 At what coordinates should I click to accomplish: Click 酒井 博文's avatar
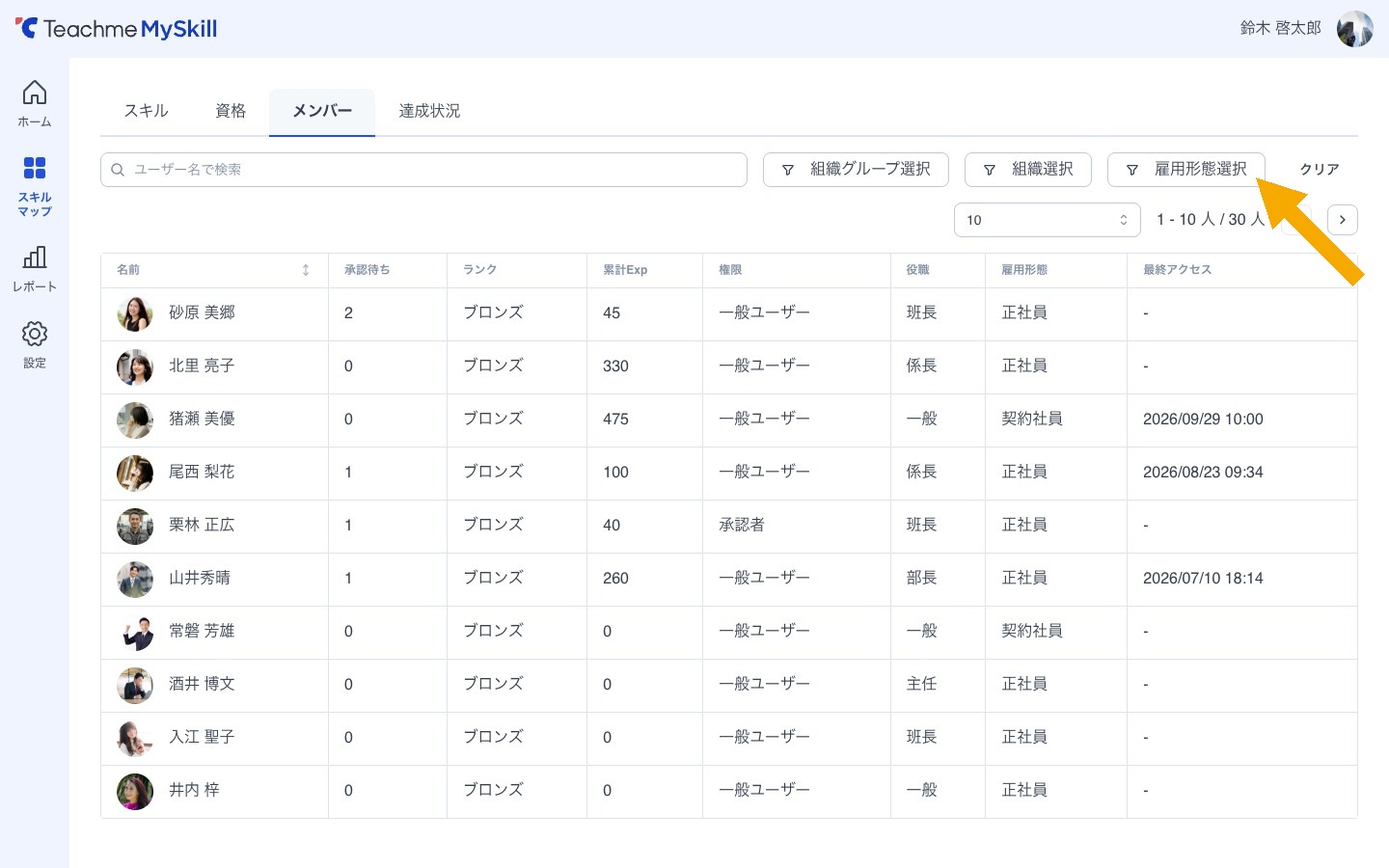(x=135, y=685)
